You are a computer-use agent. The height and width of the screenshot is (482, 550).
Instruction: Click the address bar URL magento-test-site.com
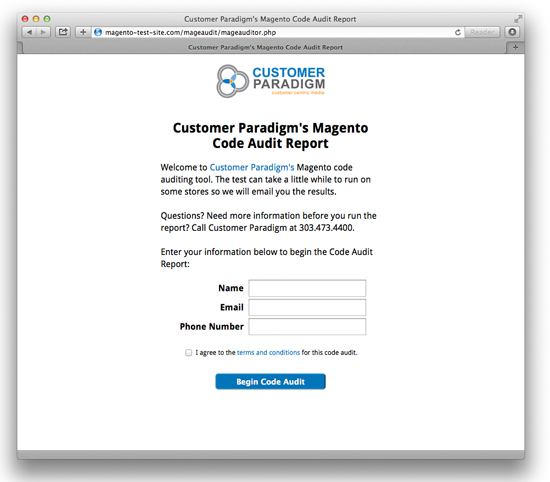click(190, 32)
